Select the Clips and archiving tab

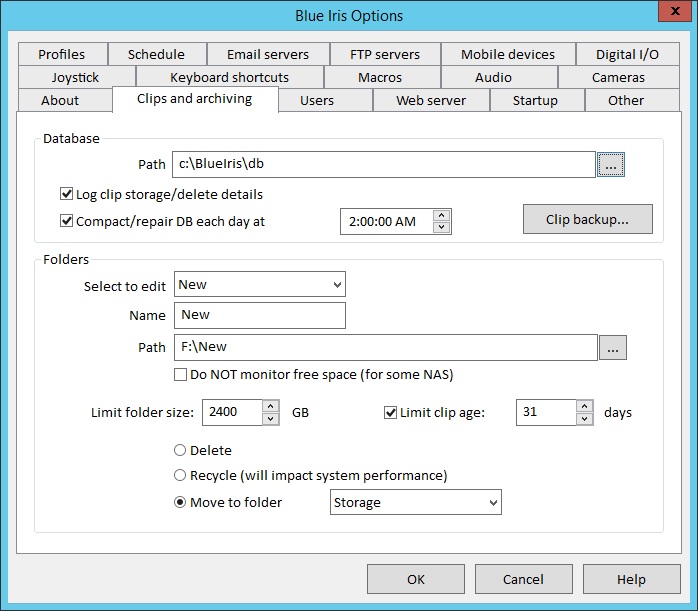pyautogui.click(x=195, y=99)
